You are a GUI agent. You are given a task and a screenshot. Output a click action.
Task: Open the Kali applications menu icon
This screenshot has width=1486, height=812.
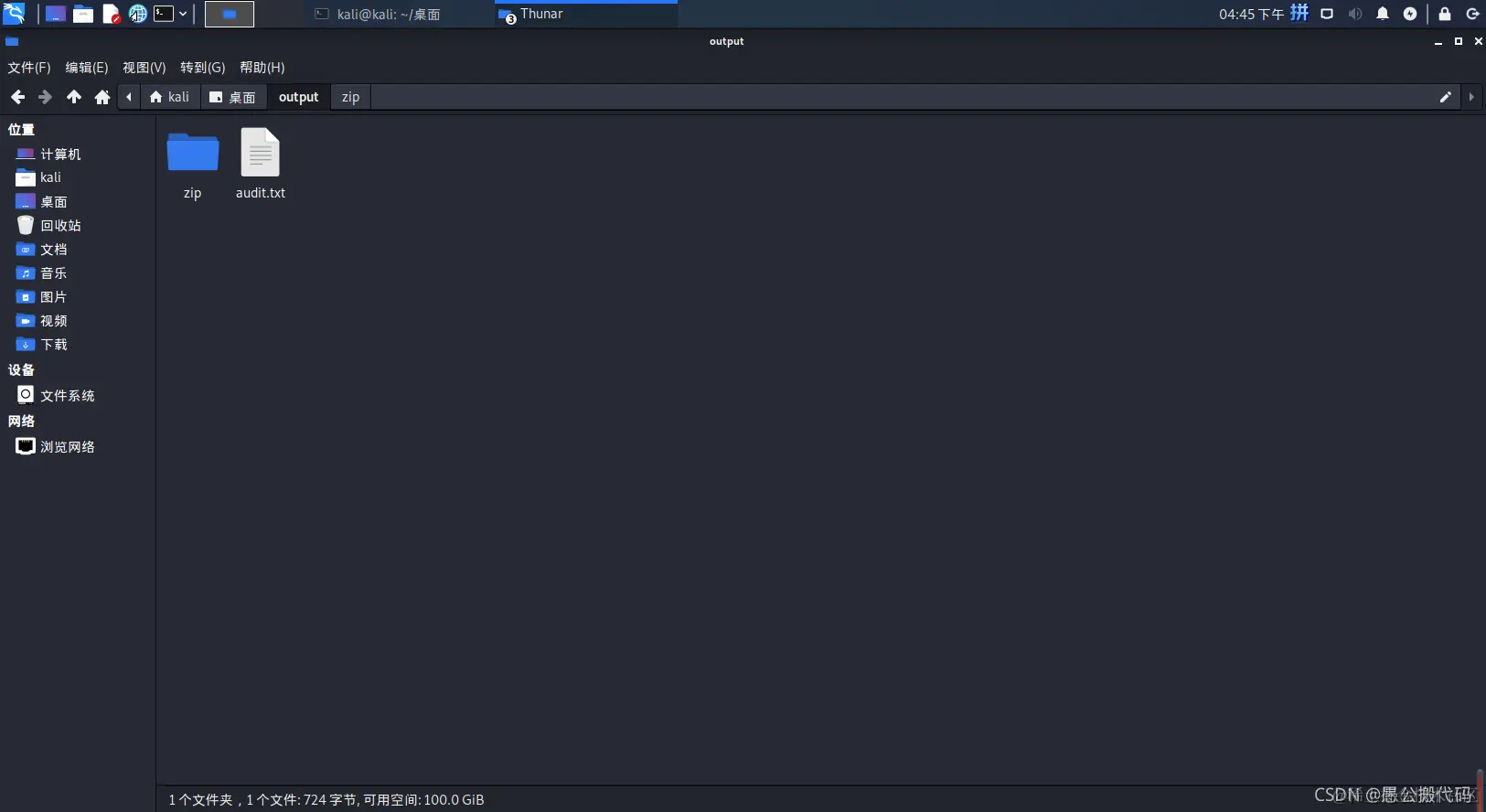tap(14, 14)
